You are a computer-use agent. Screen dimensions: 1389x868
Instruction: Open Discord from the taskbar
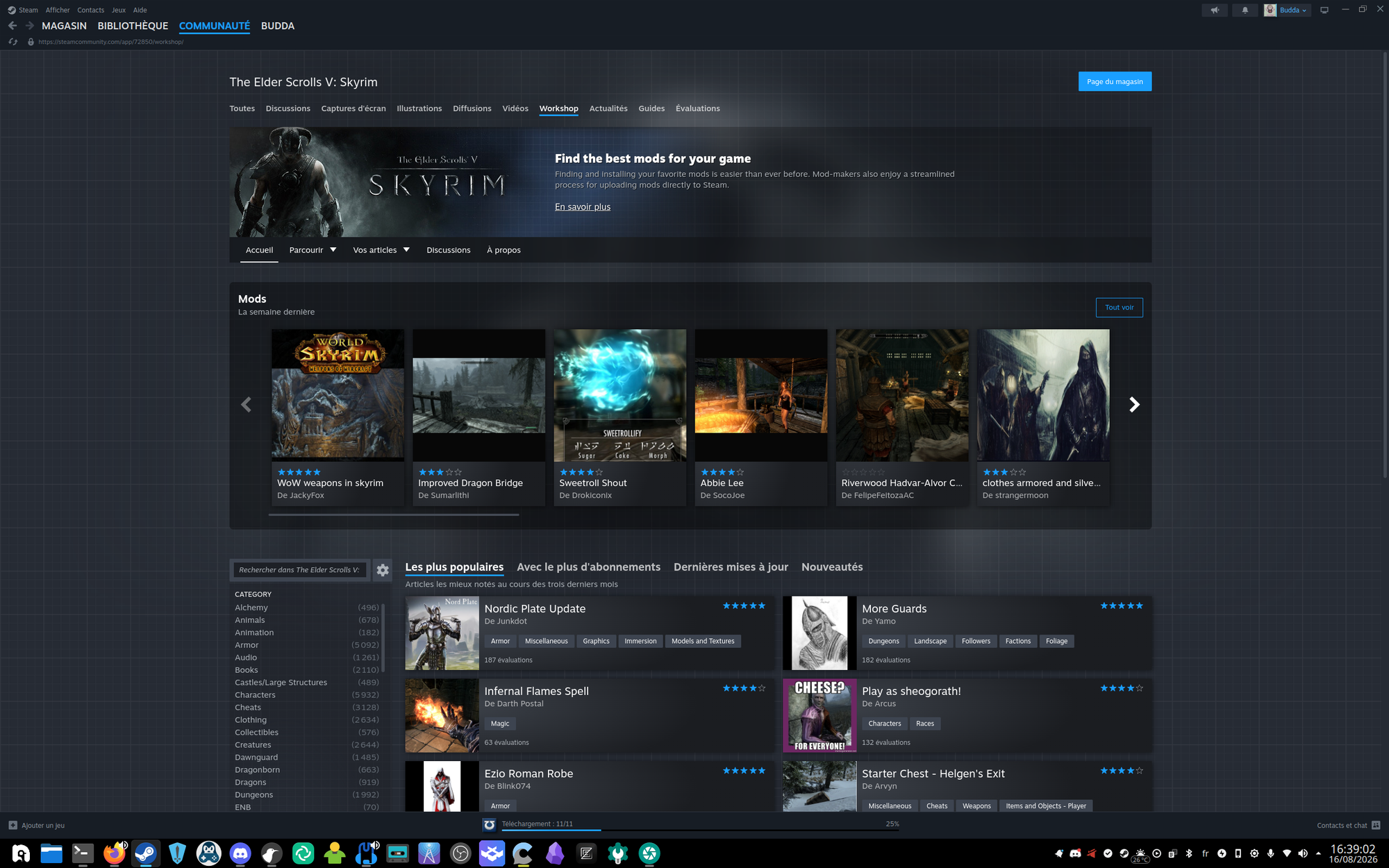[x=240, y=853]
